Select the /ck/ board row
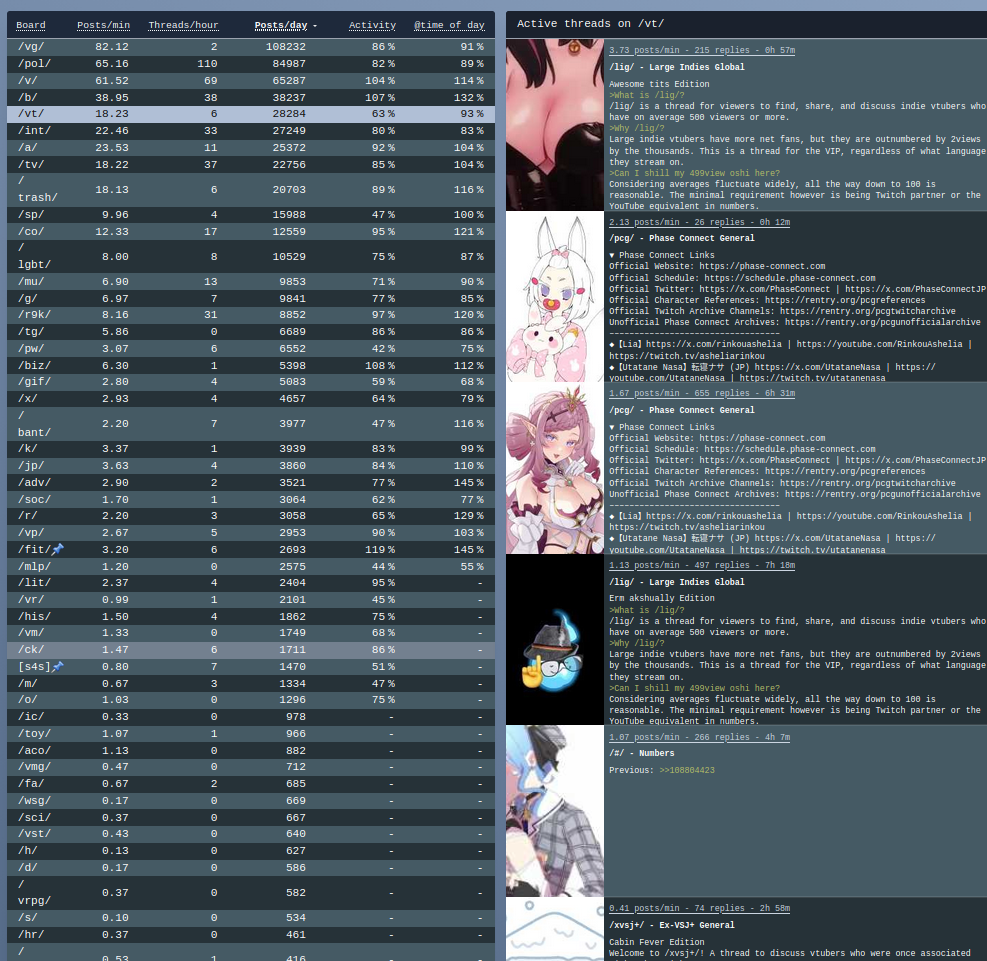Image resolution: width=987 pixels, height=961 pixels. 251,649
